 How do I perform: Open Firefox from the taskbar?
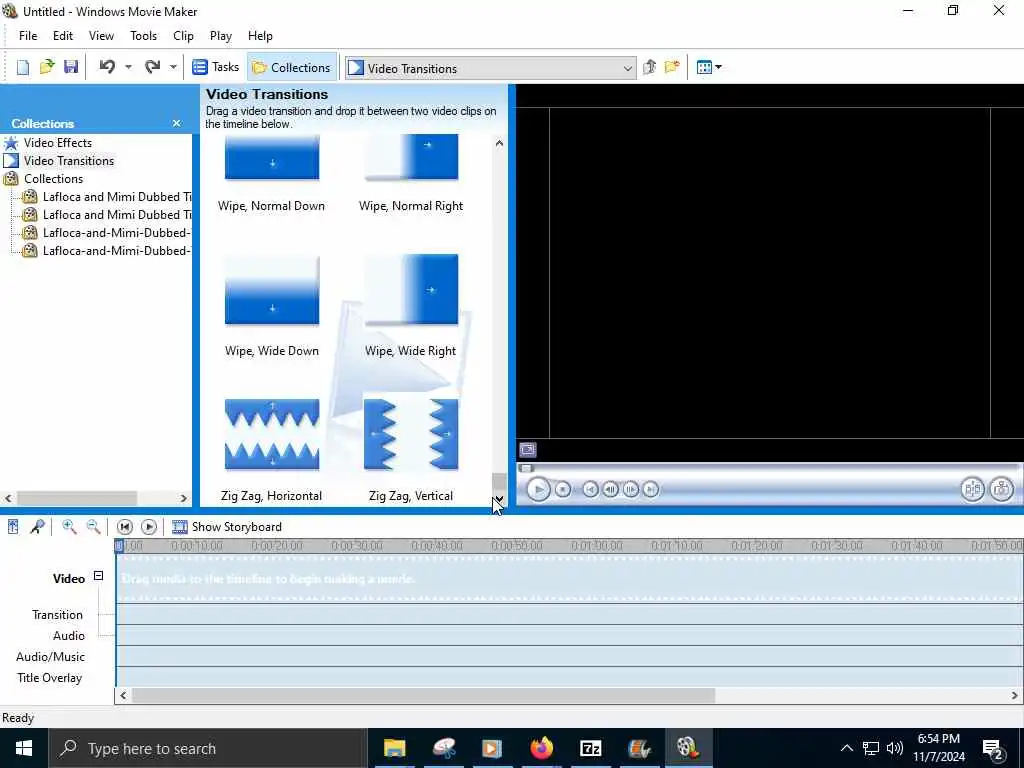coord(541,748)
